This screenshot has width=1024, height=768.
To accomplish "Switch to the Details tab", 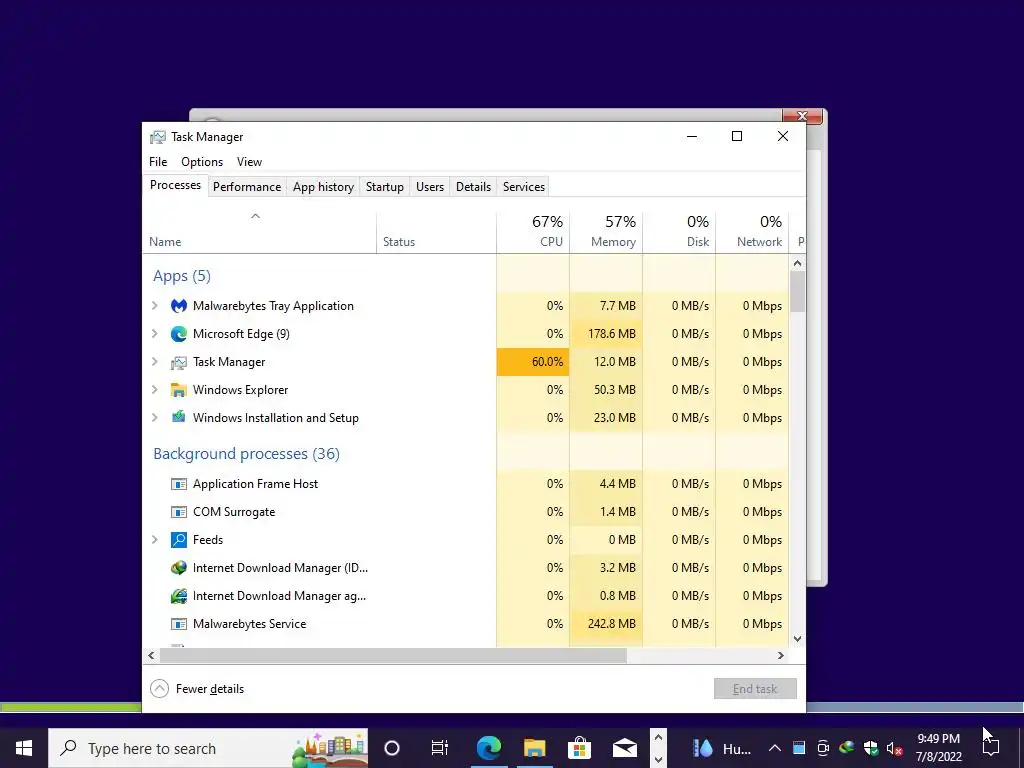I will [x=473, y=187].
